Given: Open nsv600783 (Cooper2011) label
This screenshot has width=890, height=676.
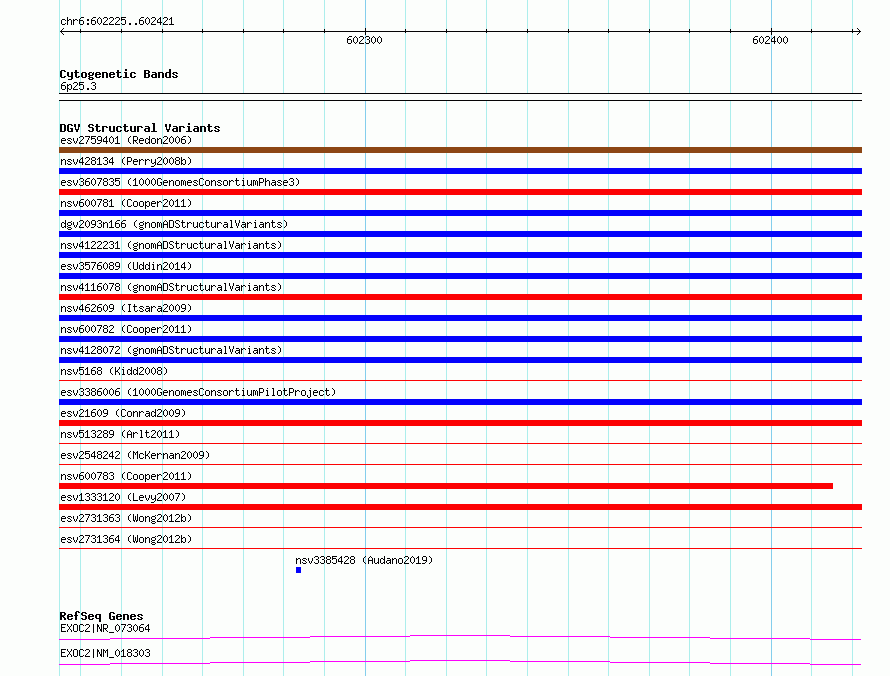Looking at the screenshot, I should [x=126, y=476].
